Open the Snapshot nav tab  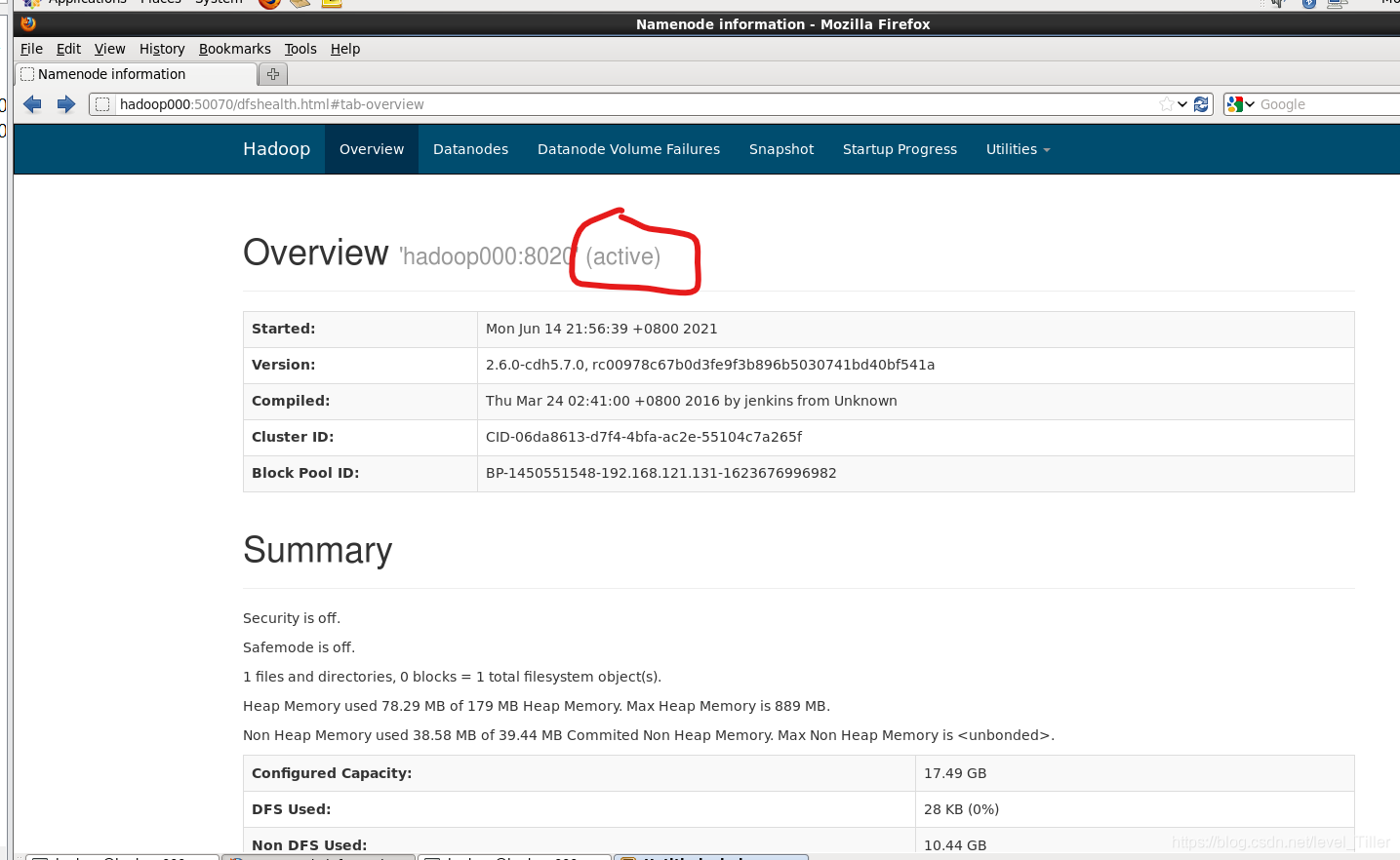pos(781,149)
